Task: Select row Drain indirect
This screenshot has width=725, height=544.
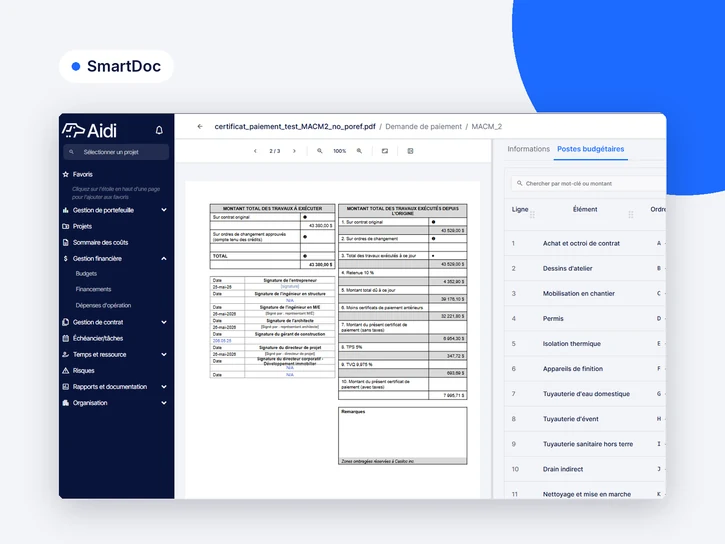Action: coord(585,469)
